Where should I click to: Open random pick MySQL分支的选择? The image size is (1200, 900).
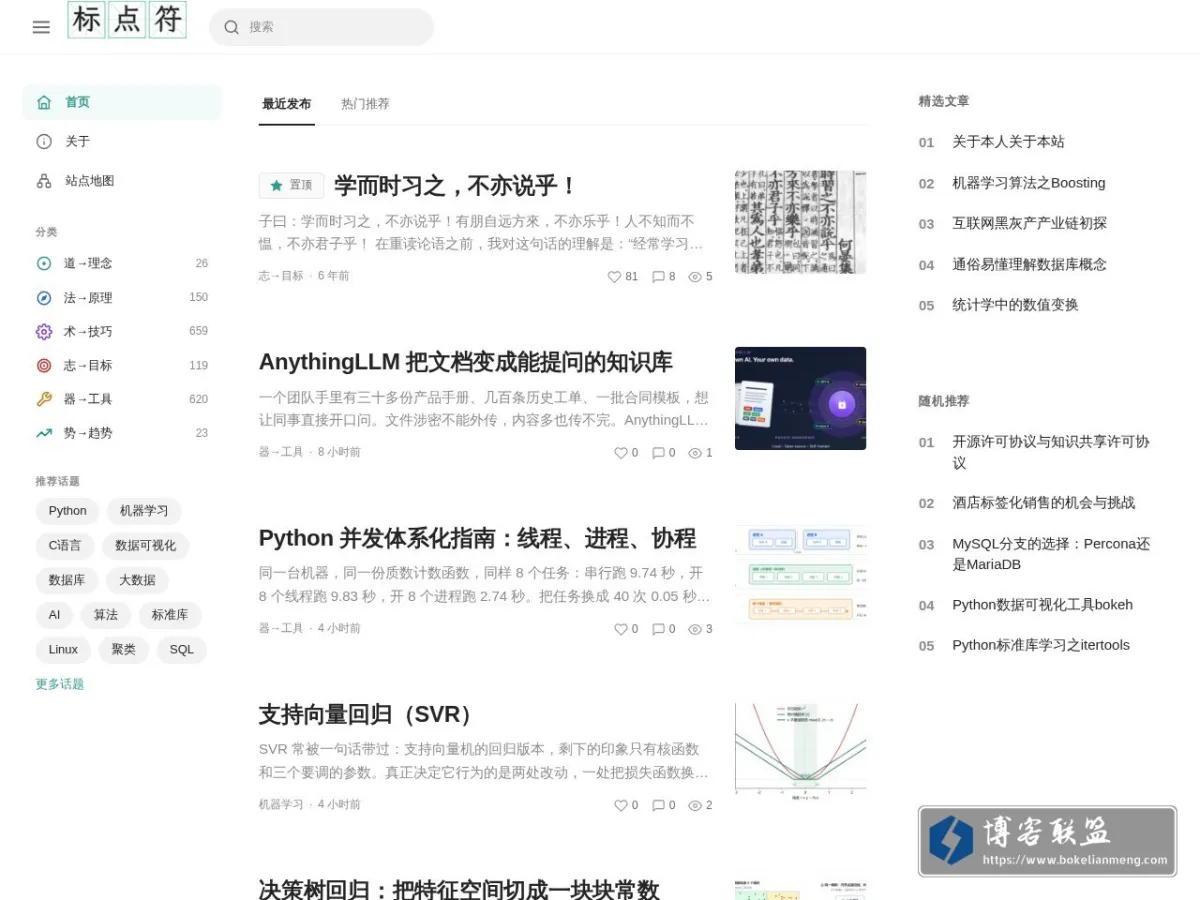tap(1051, 554)
